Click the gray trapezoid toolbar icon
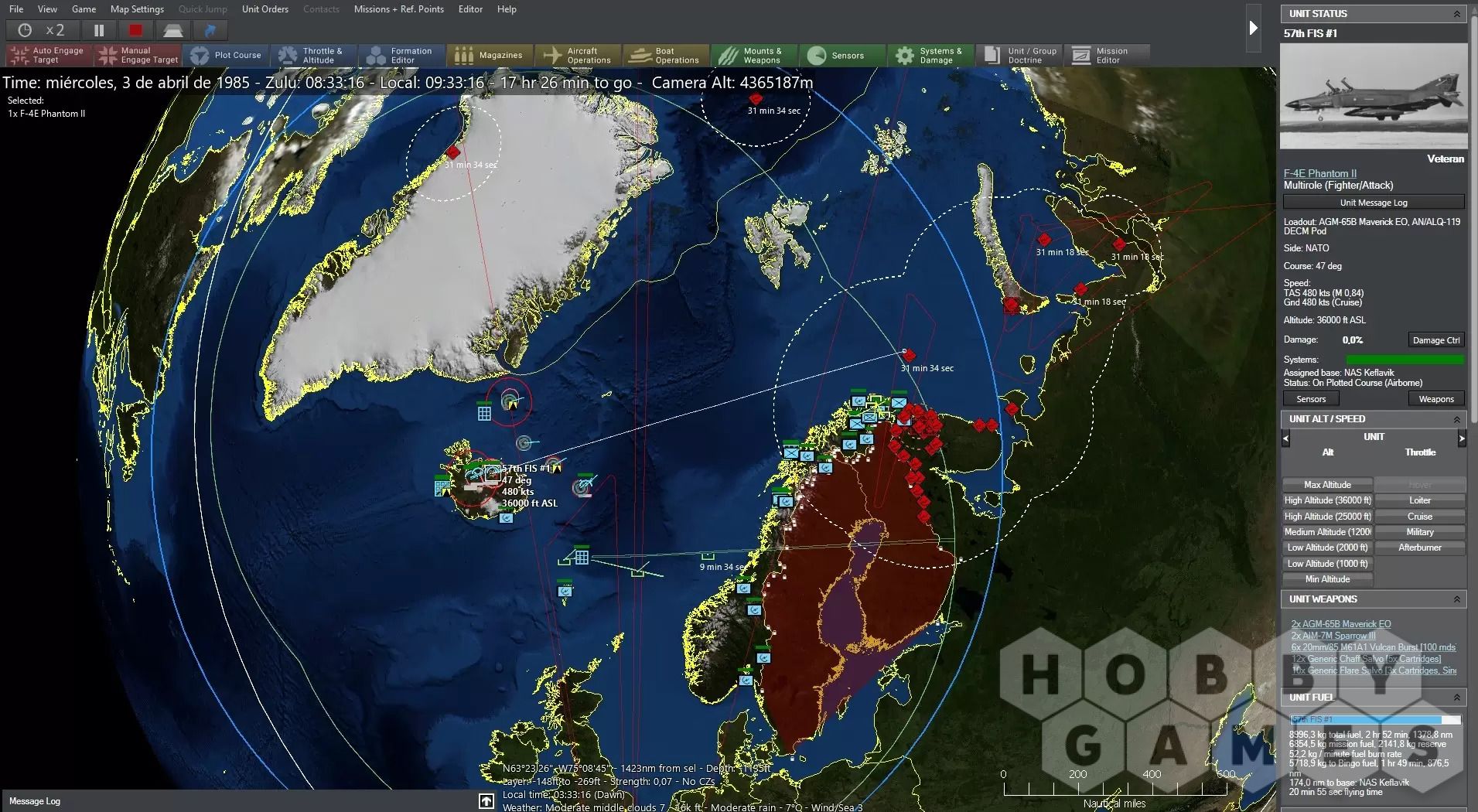The height and width of the screenshot is (812, 1478). point(172,30)
